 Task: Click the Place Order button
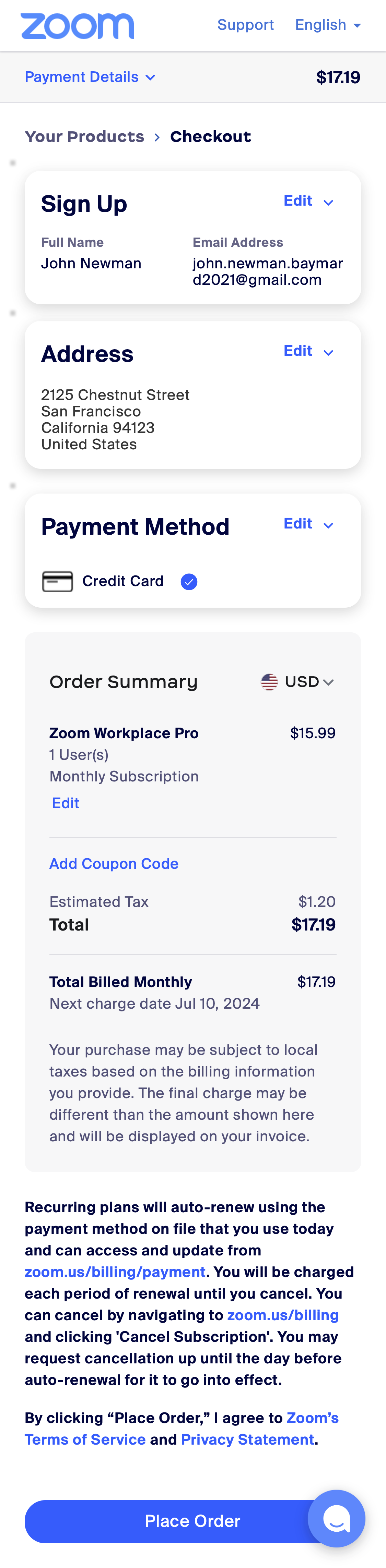click(193, 1520)
